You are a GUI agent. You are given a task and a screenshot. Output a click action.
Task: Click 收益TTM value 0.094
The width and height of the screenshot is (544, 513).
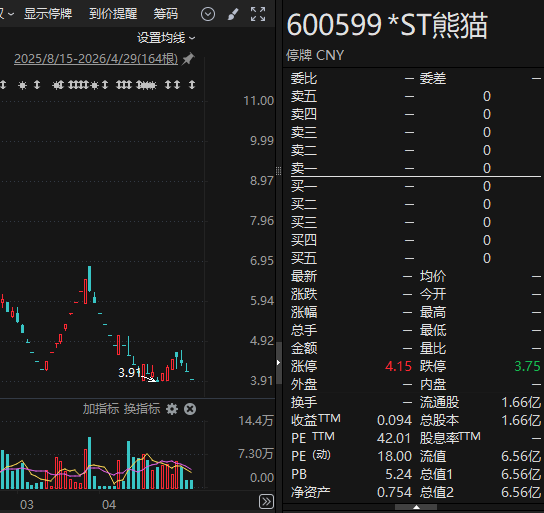click(x=394, y=420)
